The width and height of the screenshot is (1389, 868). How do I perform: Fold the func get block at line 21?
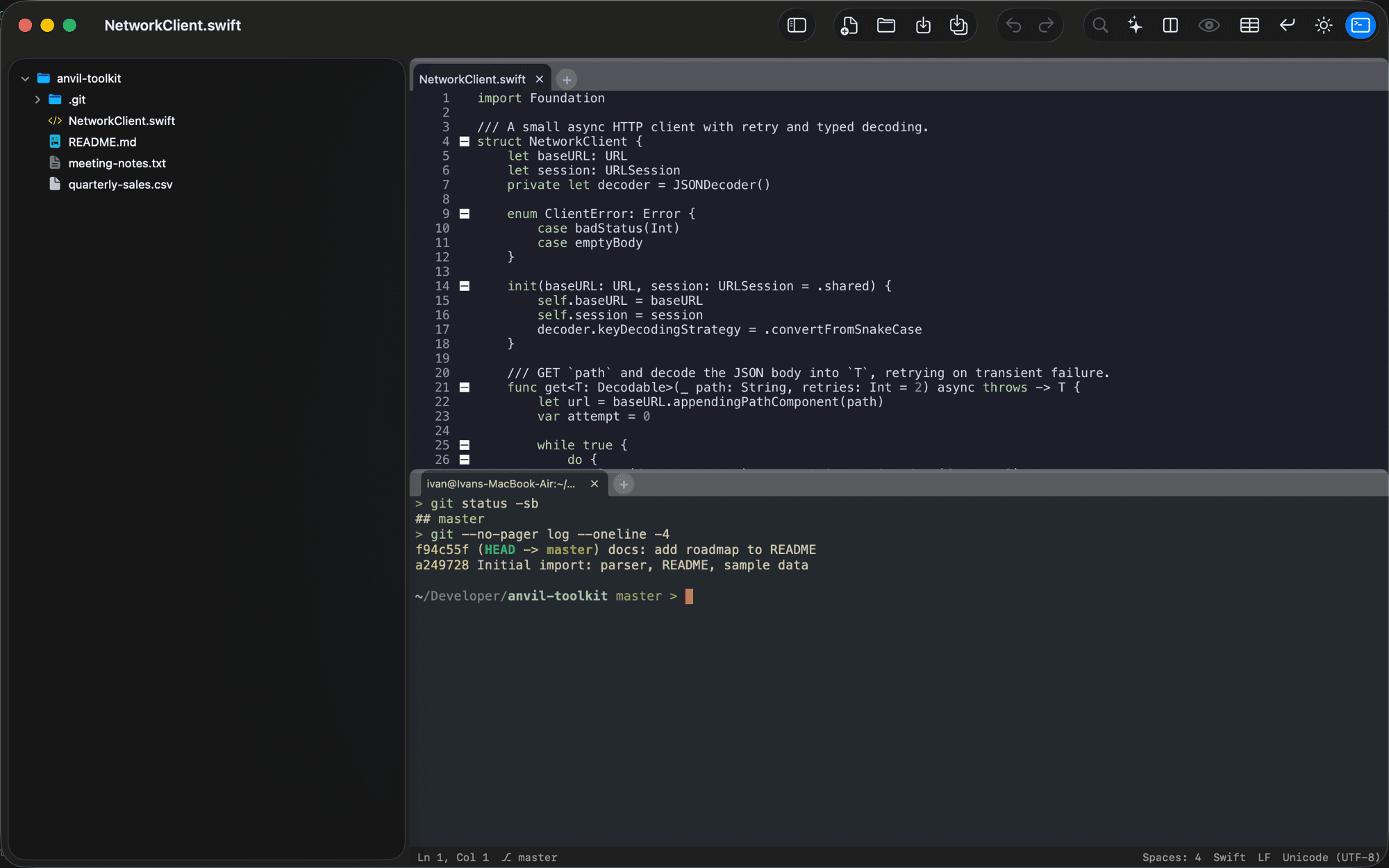coord(465,387)
